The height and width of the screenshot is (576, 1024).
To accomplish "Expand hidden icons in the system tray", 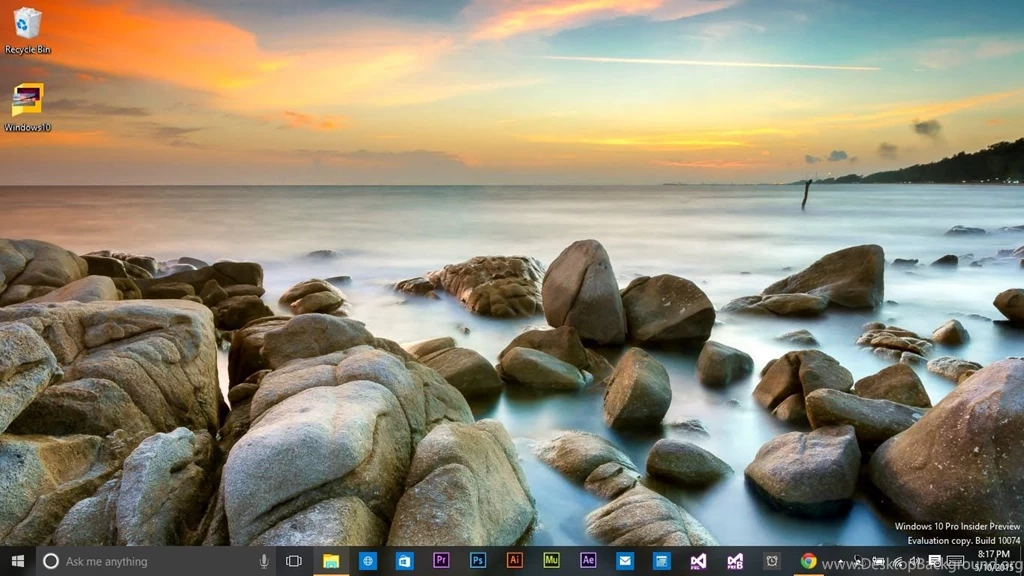I will tap(857, 561).
